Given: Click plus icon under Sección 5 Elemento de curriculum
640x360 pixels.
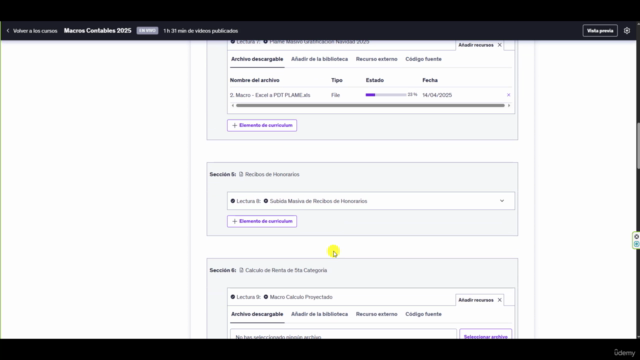Looking at the screenshot, I should (x=234, y=221).
